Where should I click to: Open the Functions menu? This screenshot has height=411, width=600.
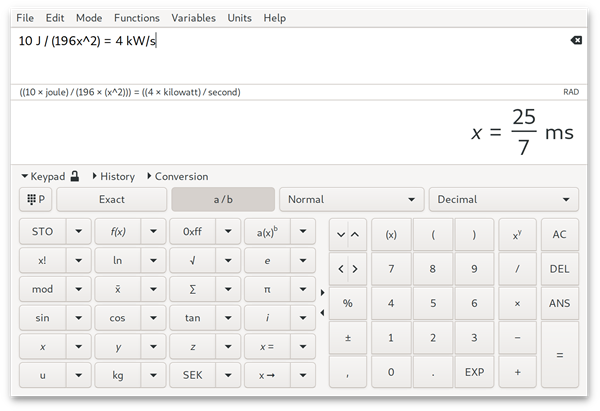(x=136, y=18)
